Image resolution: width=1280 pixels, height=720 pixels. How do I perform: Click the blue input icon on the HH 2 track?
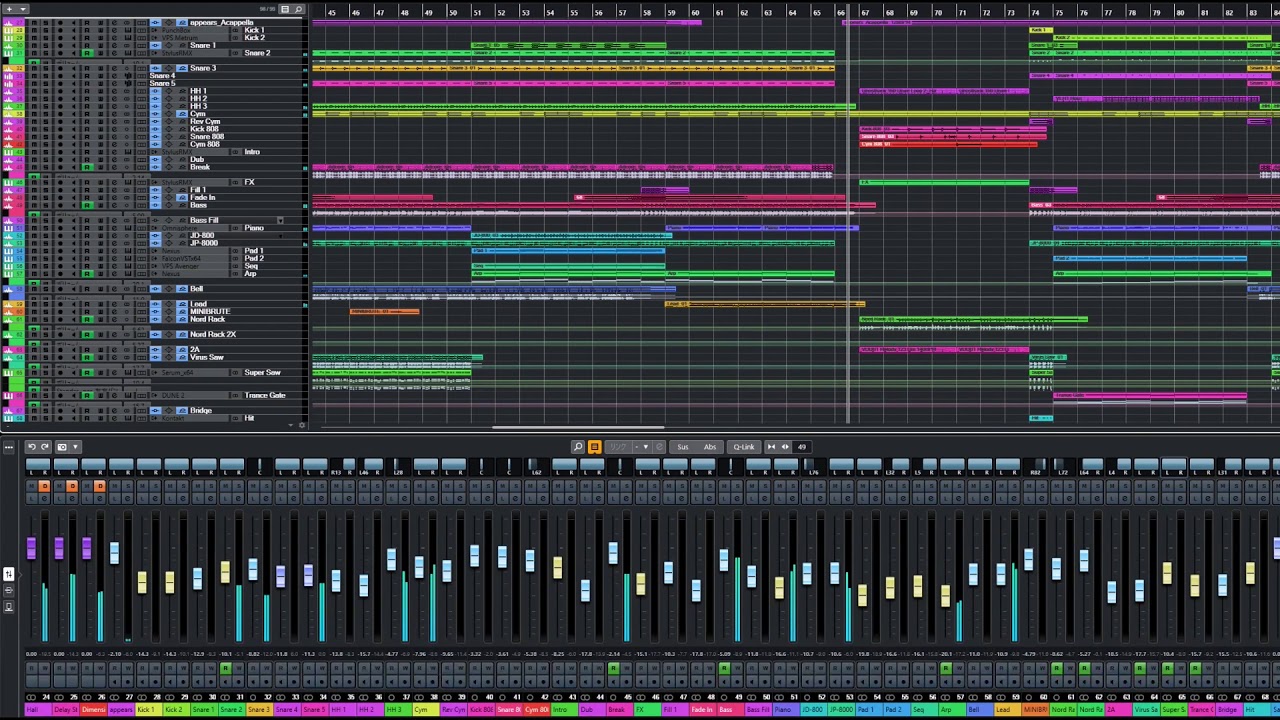tap(155, 98)
